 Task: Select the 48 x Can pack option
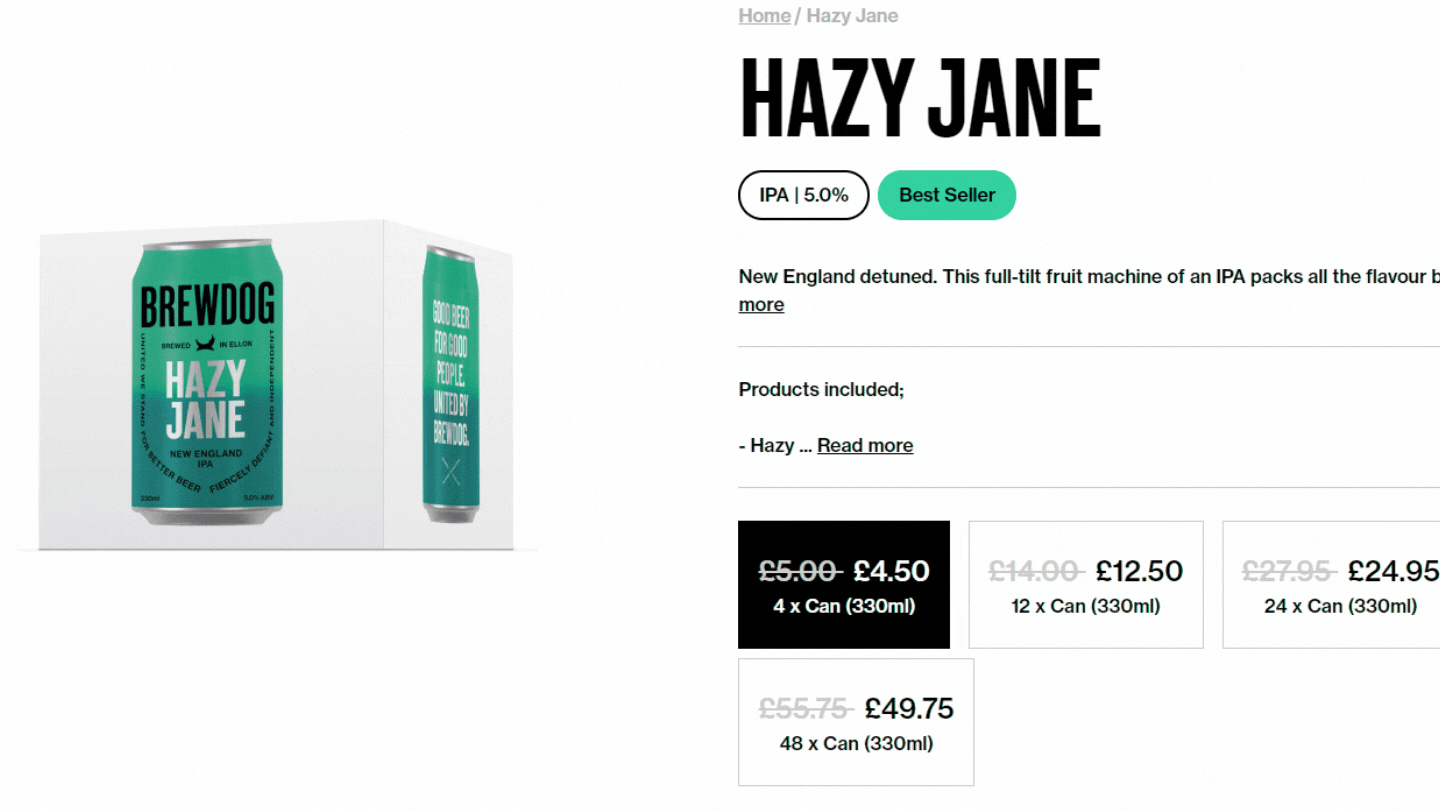click(x=856, y=722)
